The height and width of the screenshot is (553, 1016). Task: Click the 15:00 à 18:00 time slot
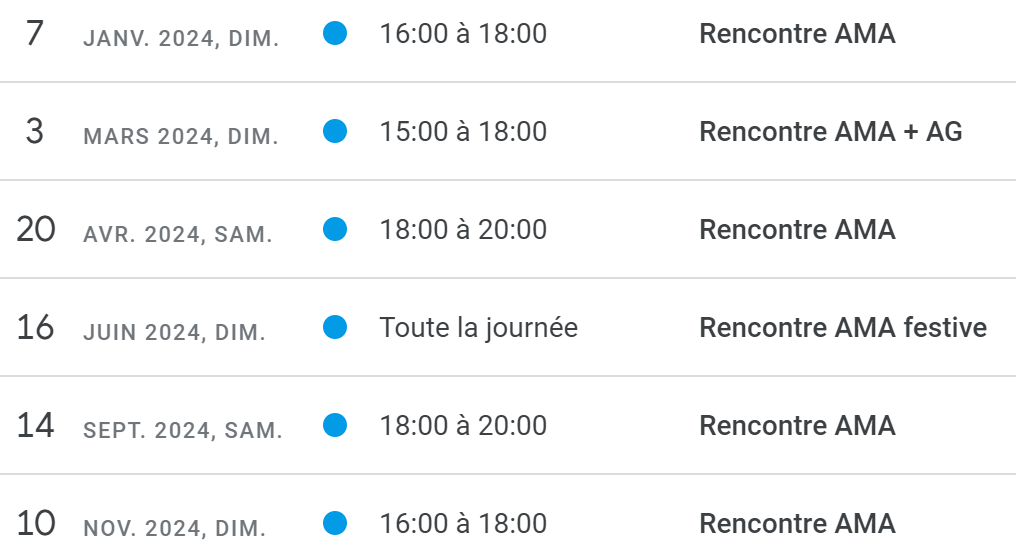coord(463,132)
